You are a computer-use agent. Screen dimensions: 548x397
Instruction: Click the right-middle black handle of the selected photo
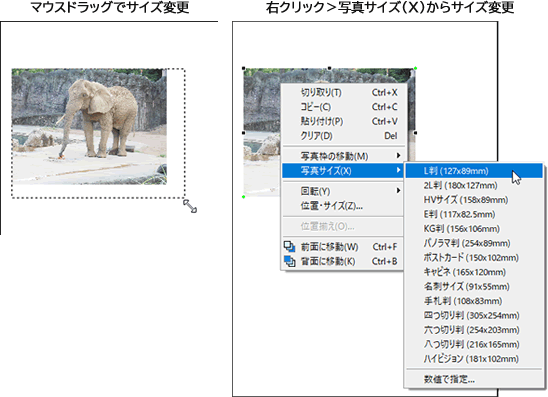(415, 133)
